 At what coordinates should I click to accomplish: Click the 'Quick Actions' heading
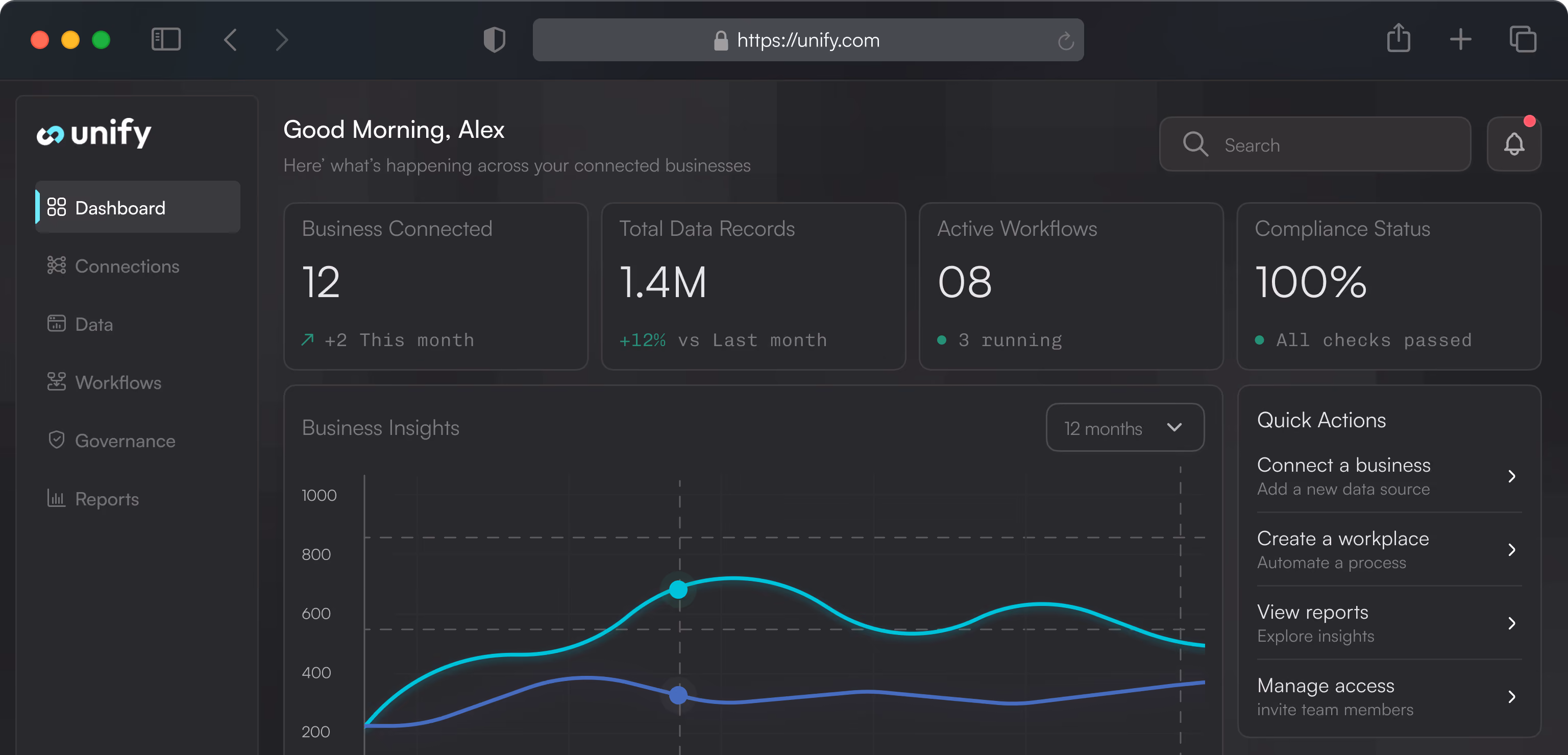coord(1321,420)
